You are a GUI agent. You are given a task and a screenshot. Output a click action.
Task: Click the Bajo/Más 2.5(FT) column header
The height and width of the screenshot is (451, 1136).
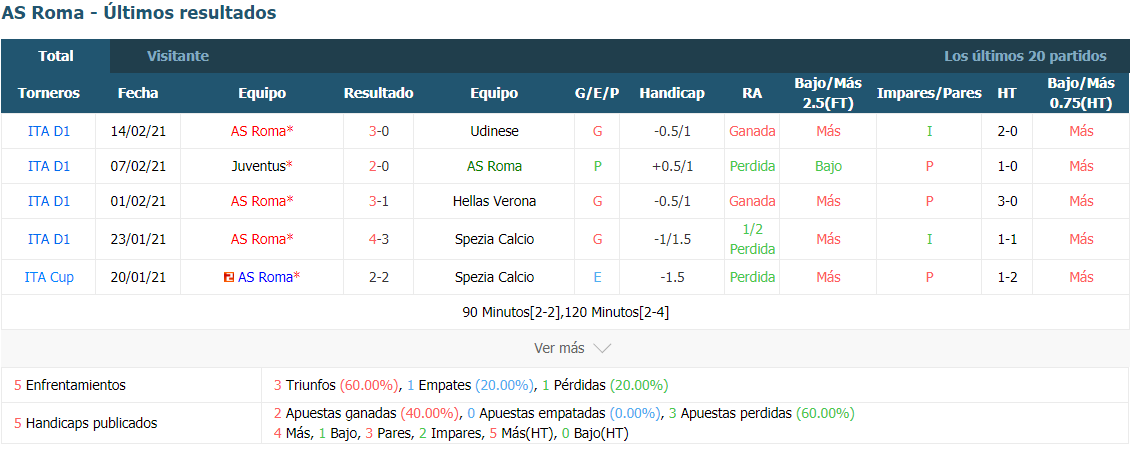click(x=828, y=93)
